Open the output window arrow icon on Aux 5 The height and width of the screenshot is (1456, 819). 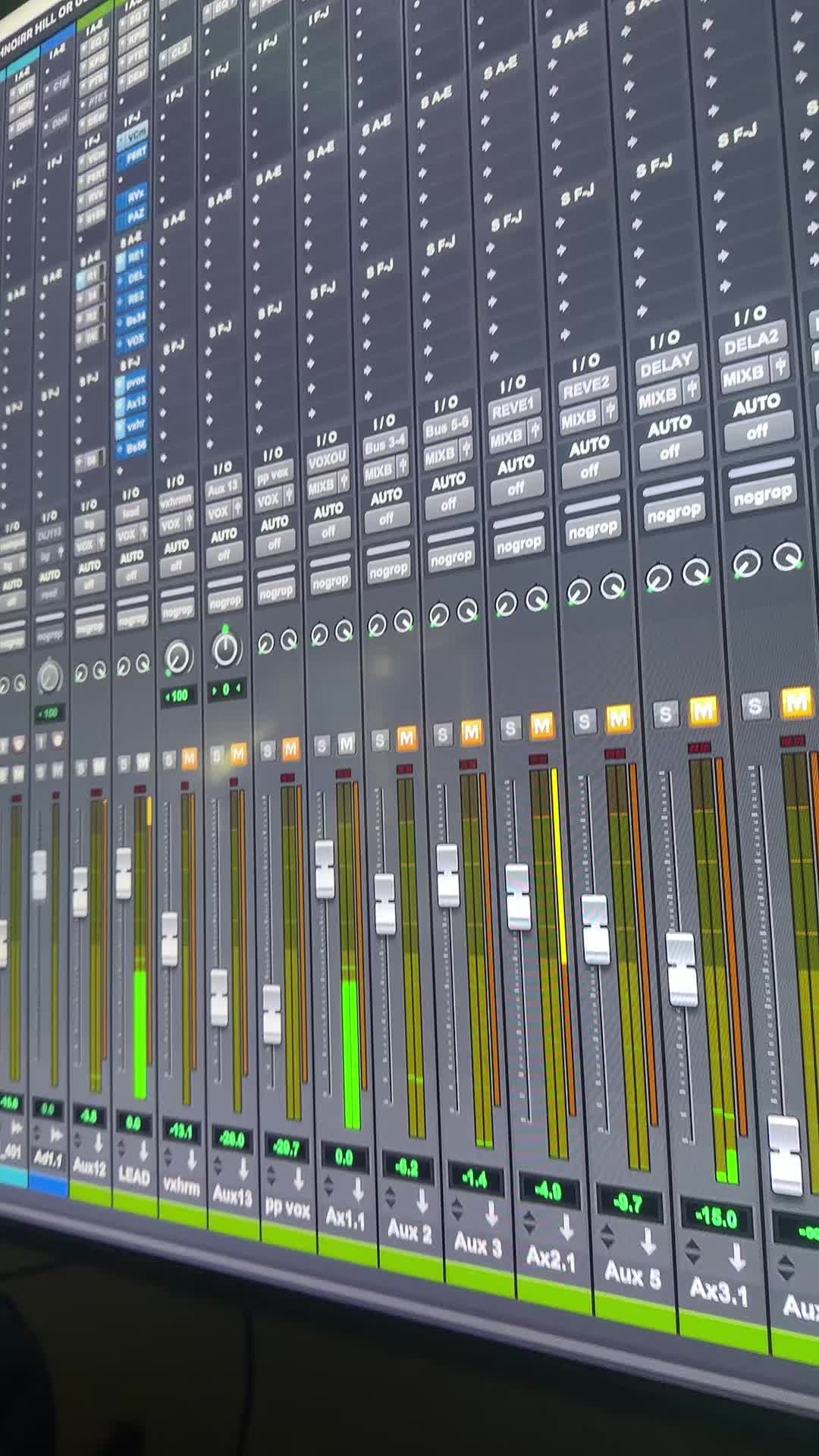648,1241
